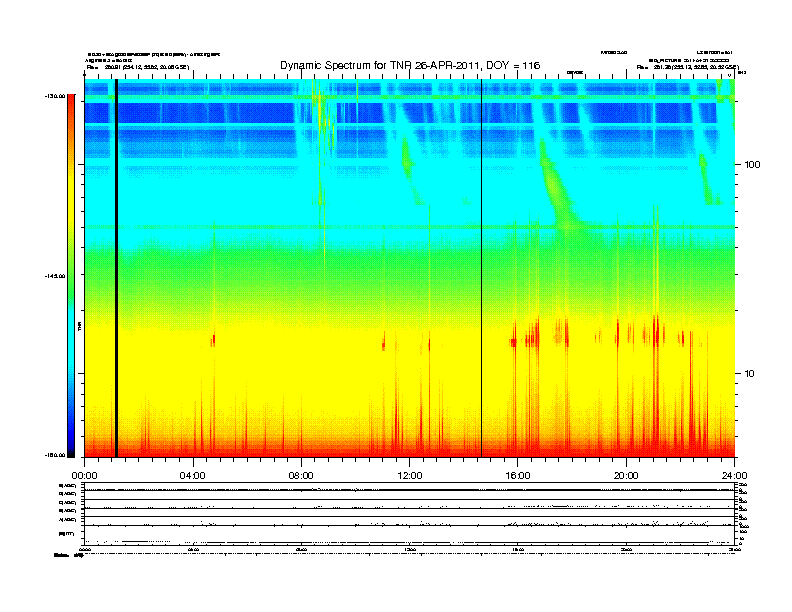Click the 'Dynamic Spectrum for TNR' plot title
The height and width of the screenshot is (612, 792).
click(x=410, y=66)
